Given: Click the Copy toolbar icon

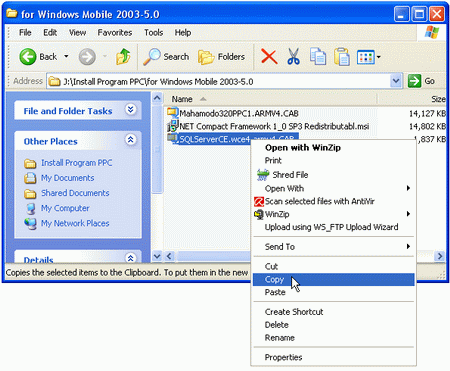Looking at the screenshot, I should pyautogui.click(x=318, y=56).
